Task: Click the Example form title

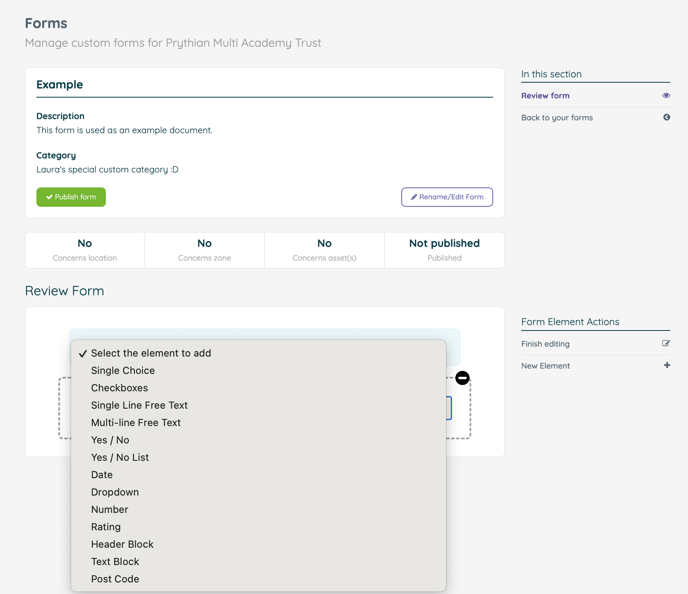Action: pyautogui.click(x=60, y=84)
